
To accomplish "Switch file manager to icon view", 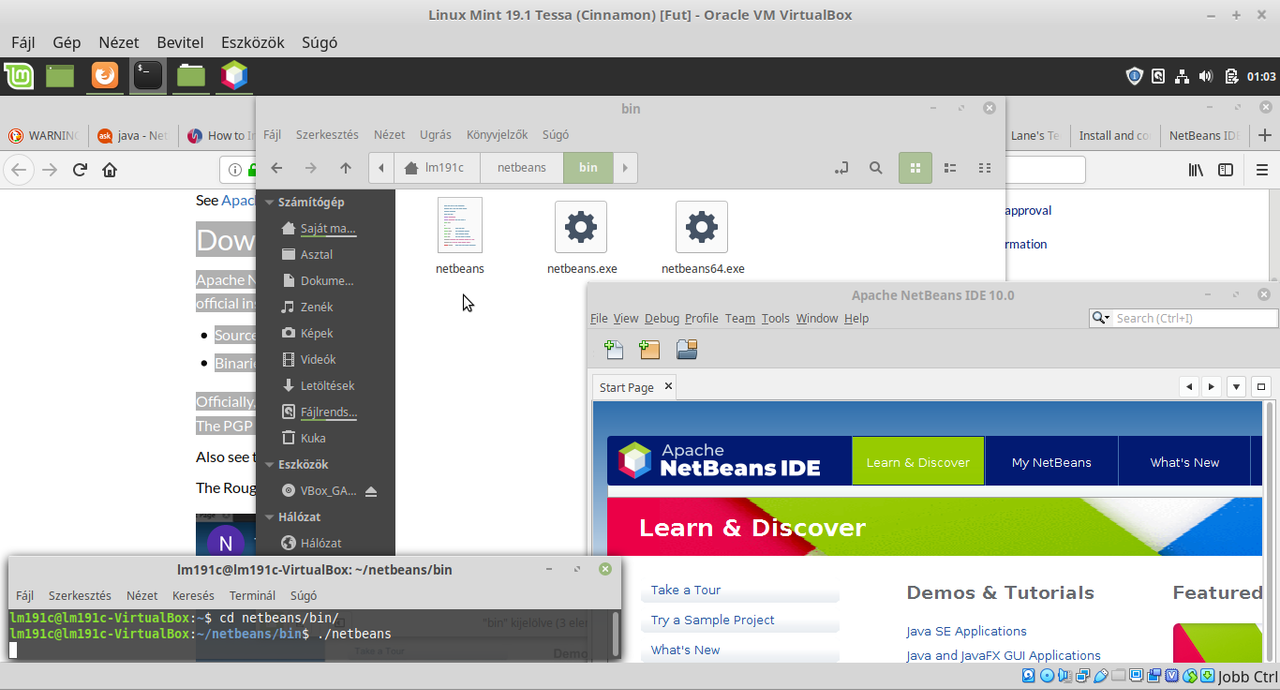I will pyautogui.click(x=915, y=168).
